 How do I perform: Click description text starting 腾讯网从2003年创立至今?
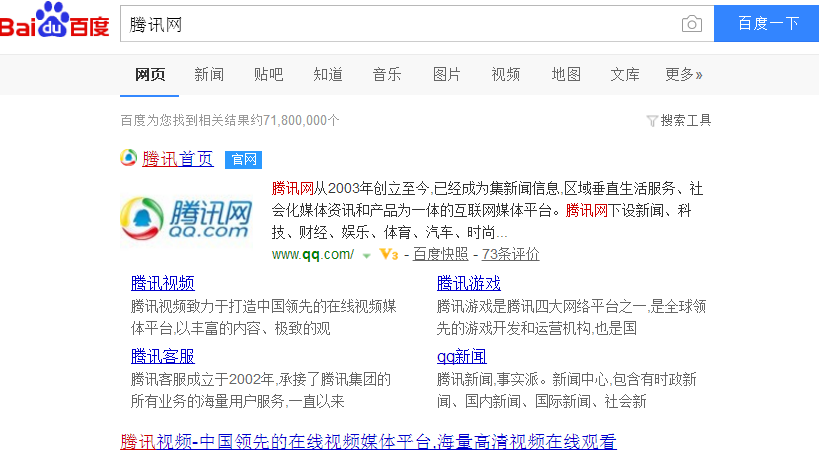point(487,210)
